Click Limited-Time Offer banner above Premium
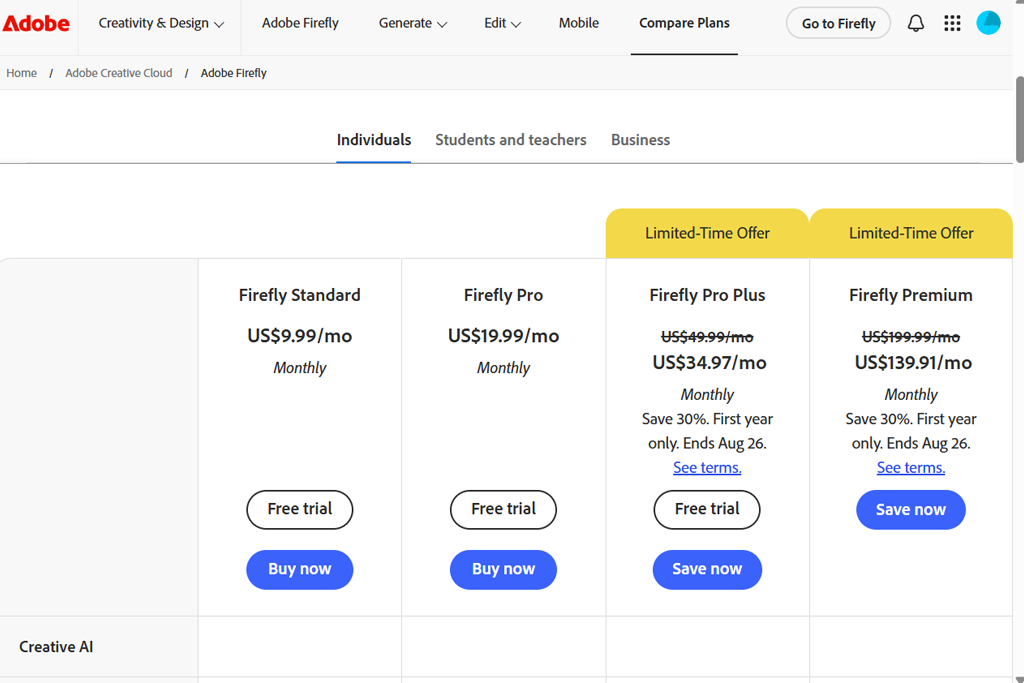The width and height of the screenshot is (1024, 683). [x=911, y=233]
